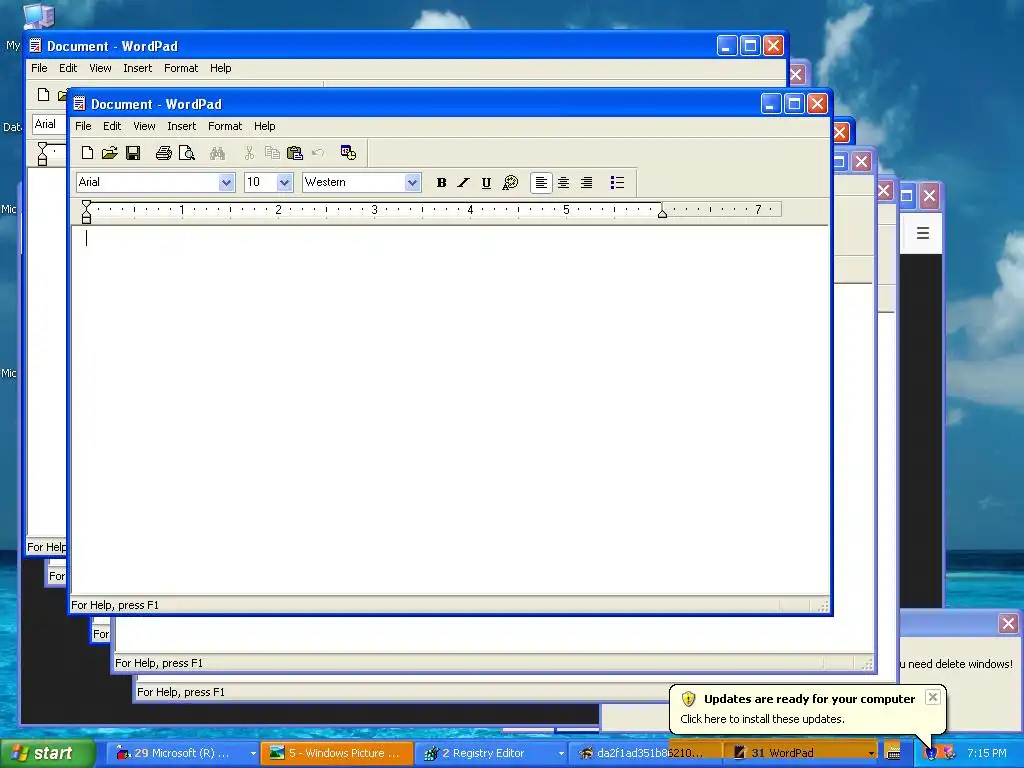This screenshot has width=1024, height=768.
Task: Open da2f1ad351b86210 taskbar button
Action: click(x=645, y=753)
